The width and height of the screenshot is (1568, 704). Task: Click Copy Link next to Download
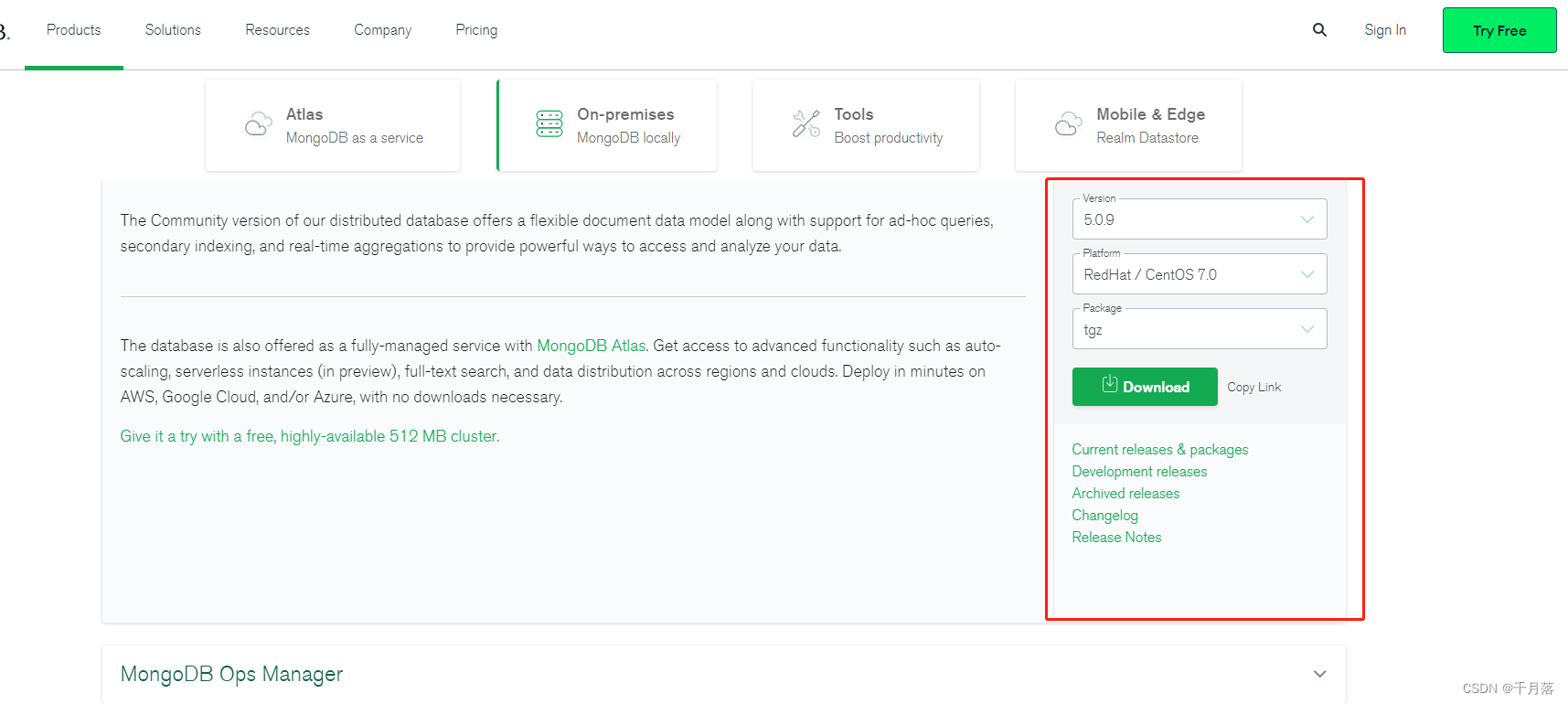[1254, 388]
